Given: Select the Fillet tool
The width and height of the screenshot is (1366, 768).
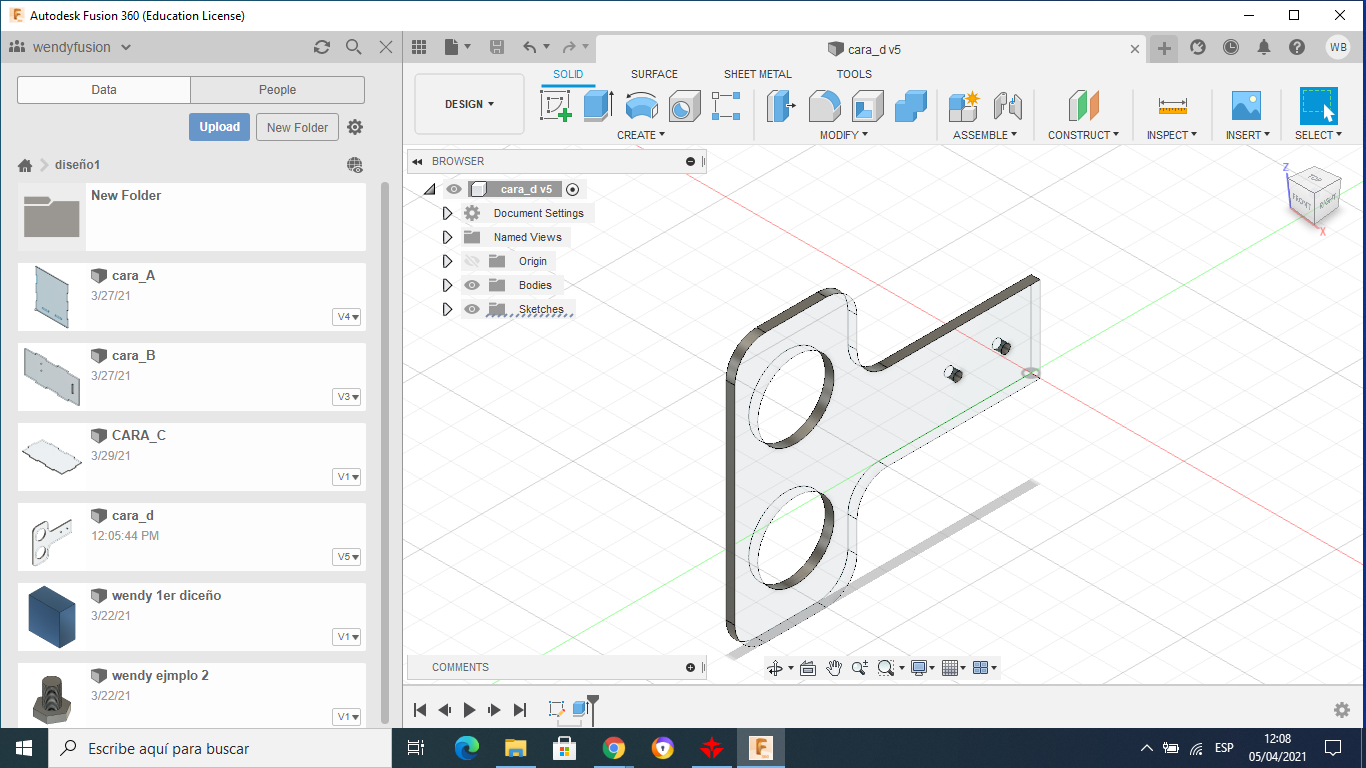Looking at the screenshot, I should [824, 105].
